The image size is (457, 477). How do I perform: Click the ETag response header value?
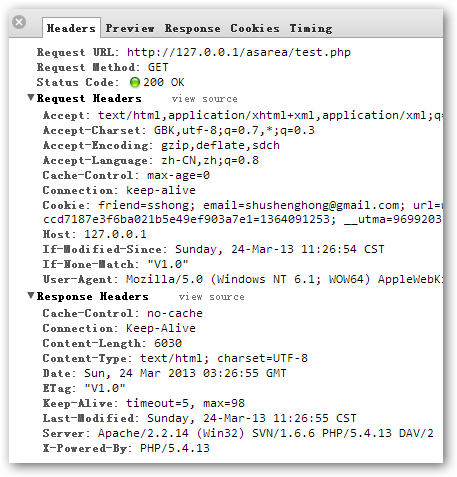click(x=105, y=388)
